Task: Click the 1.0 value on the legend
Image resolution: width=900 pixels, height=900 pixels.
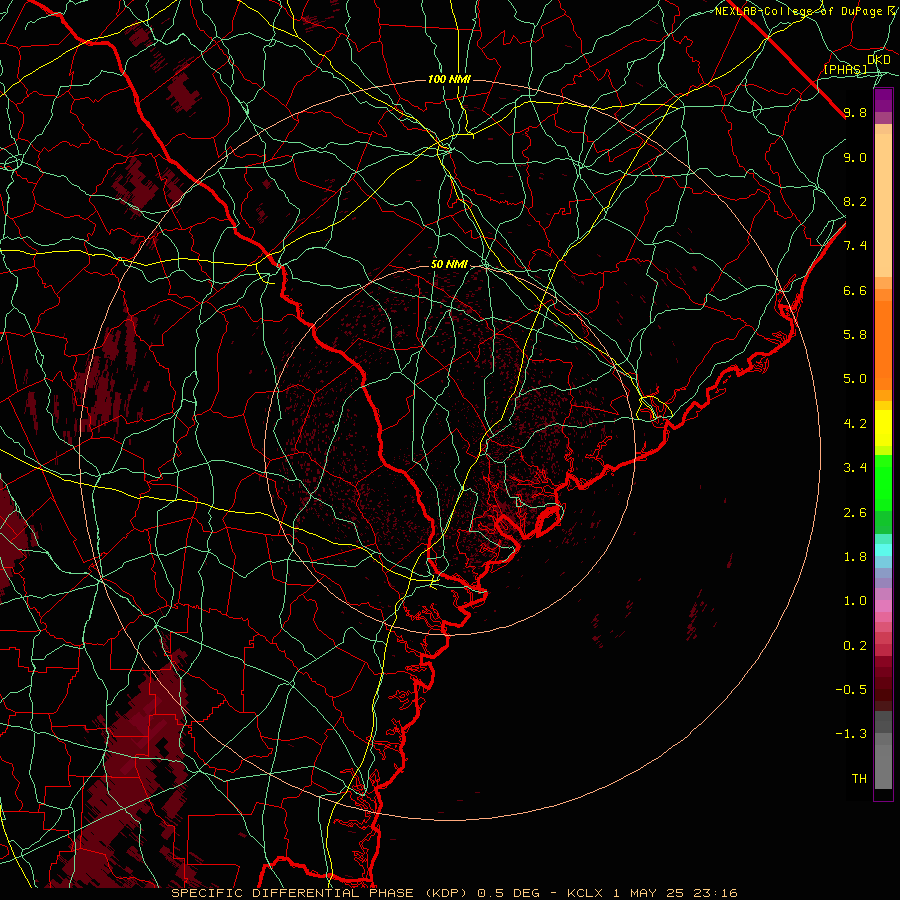Action: 855,601
